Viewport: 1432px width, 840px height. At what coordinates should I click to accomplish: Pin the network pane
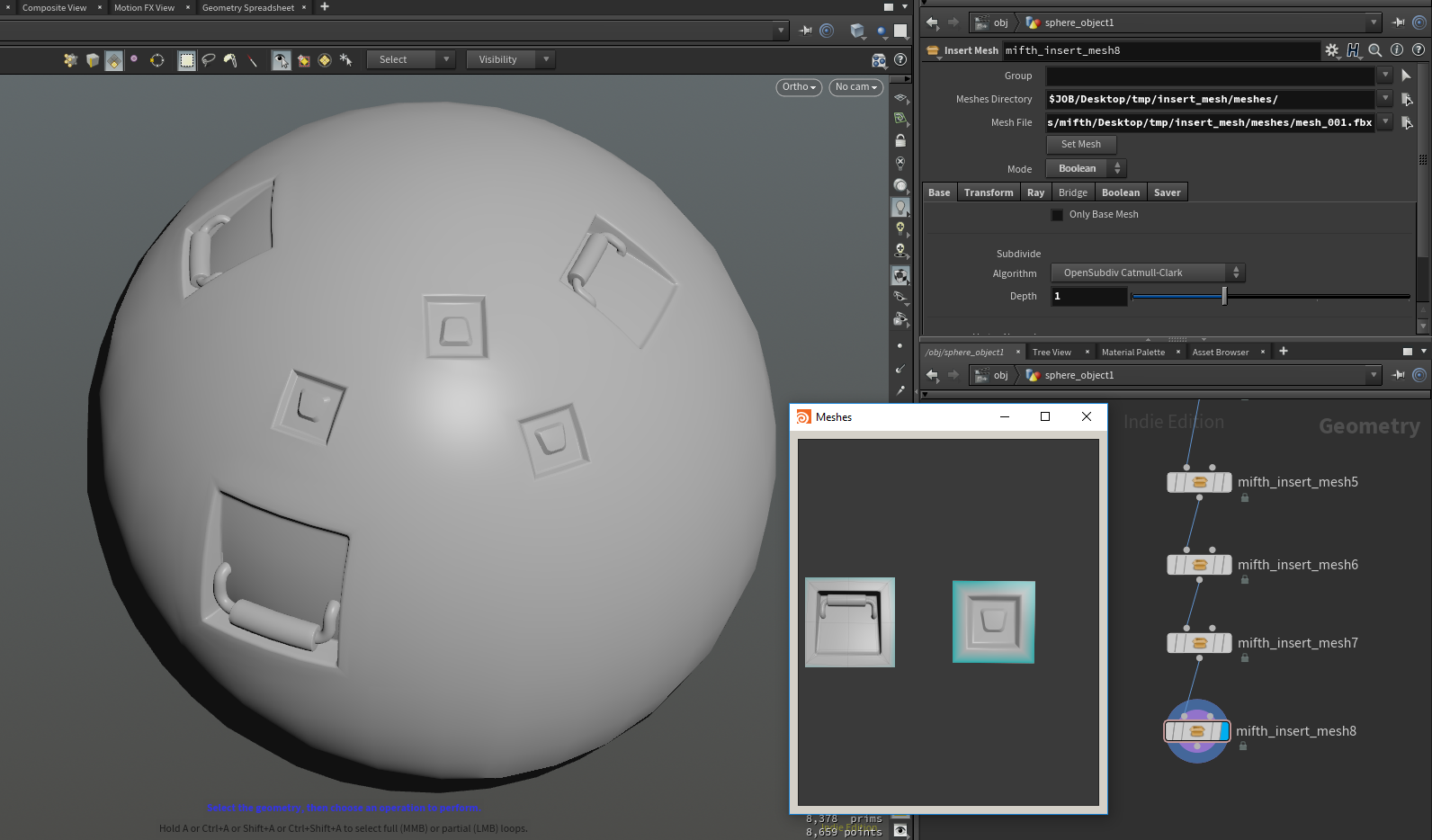[x=1399, y=375]
